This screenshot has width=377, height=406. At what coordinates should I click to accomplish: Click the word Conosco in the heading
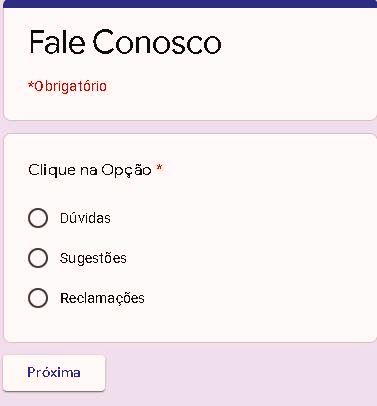tap(157, 42)
